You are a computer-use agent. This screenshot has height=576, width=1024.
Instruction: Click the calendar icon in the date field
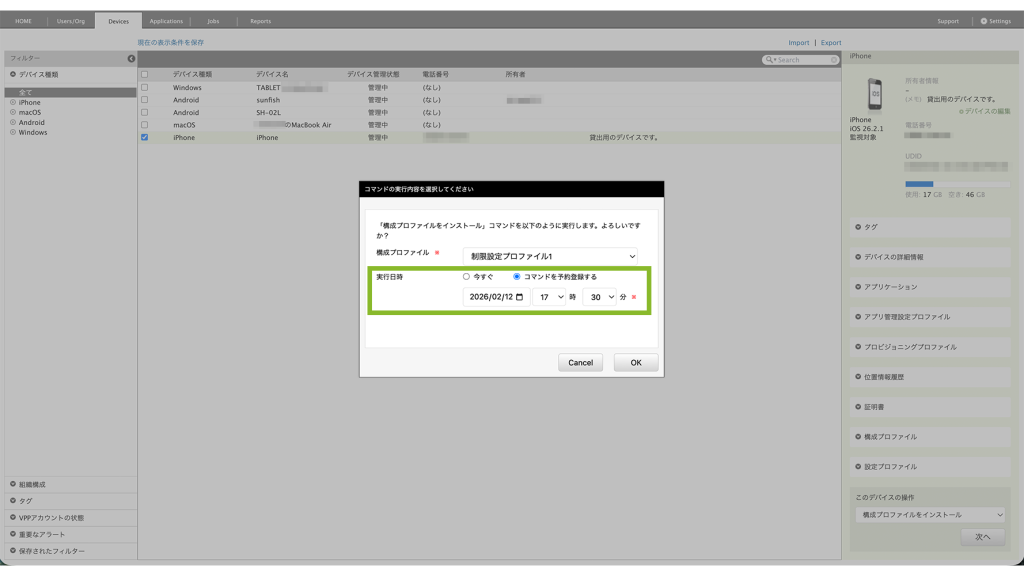(x=519, y=297)
